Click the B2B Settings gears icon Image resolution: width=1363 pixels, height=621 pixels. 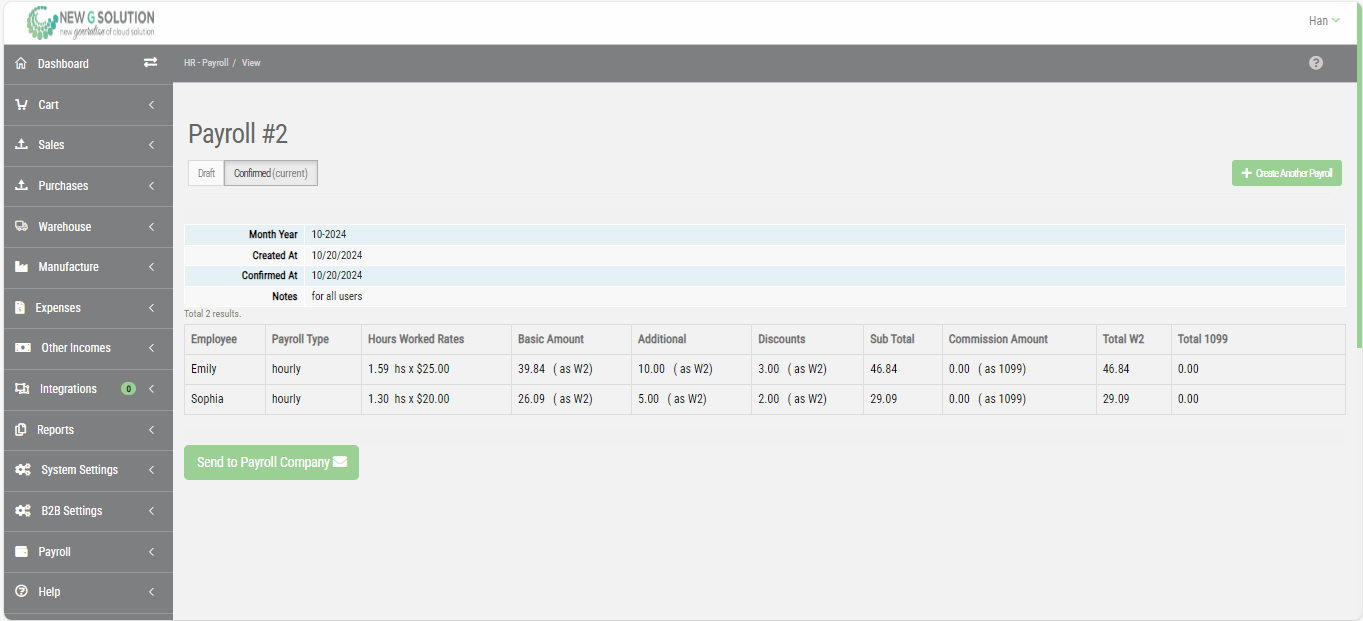(23, 511)
